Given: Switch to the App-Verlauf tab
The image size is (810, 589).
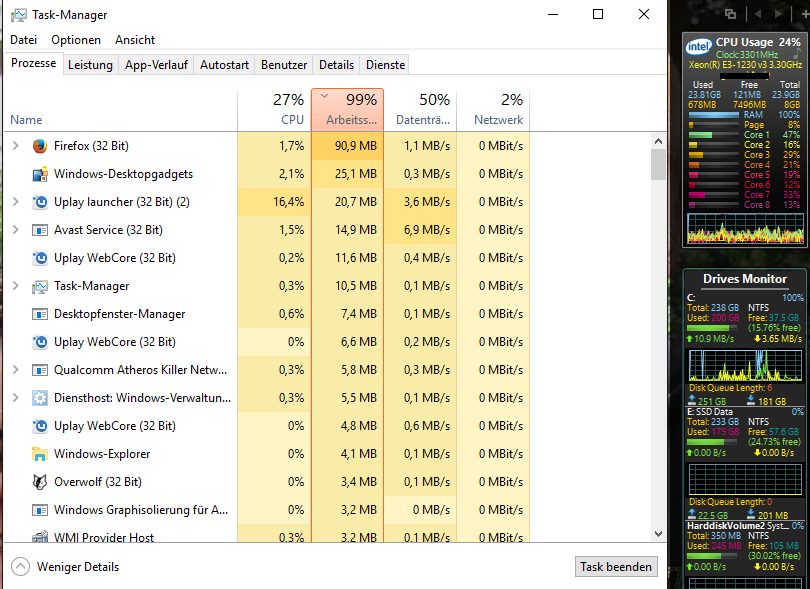Looking at the screenshot, I should 156,65.
